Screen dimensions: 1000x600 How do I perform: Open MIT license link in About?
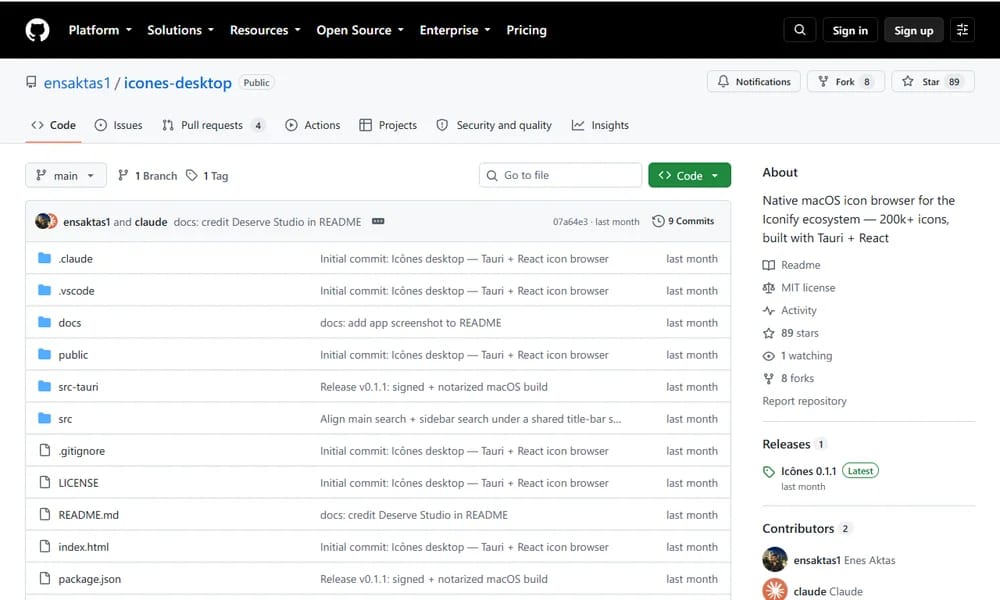pyautogui.click(x=799, y=288)
